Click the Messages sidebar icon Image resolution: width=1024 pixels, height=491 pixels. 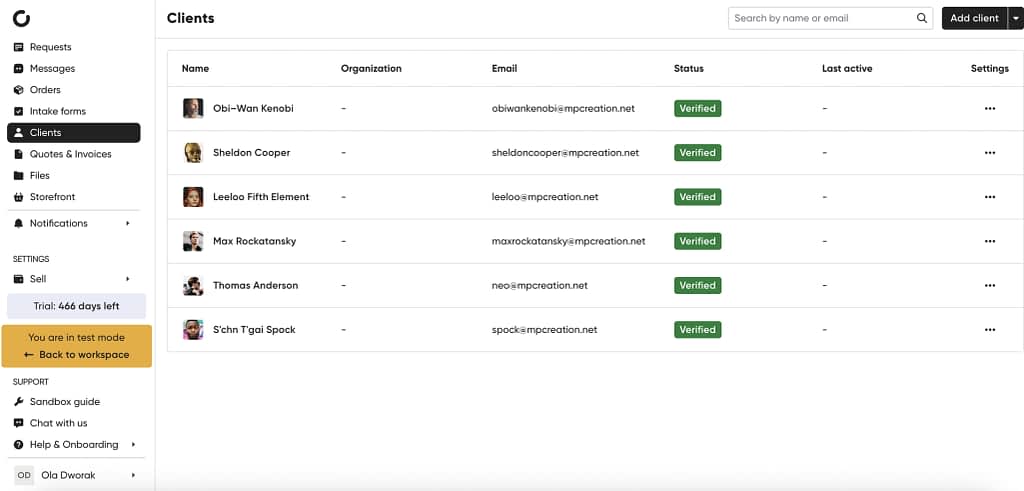point(18,69)
